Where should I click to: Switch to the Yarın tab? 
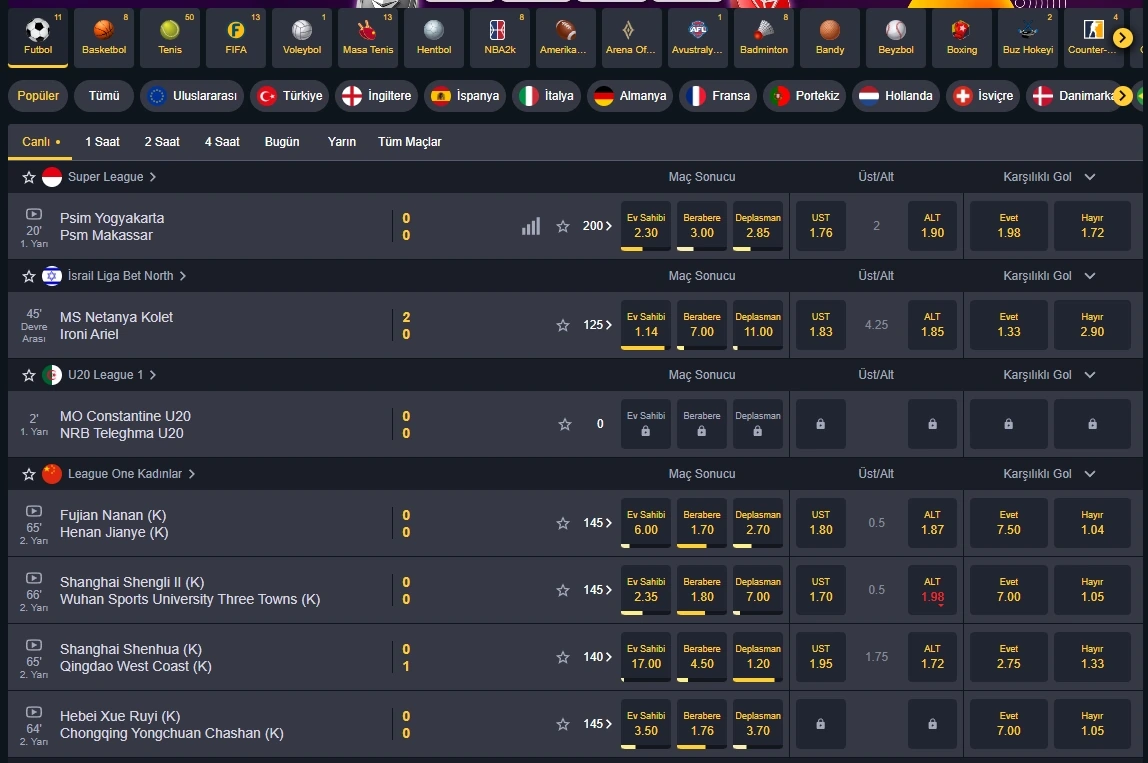pos(341,141)
